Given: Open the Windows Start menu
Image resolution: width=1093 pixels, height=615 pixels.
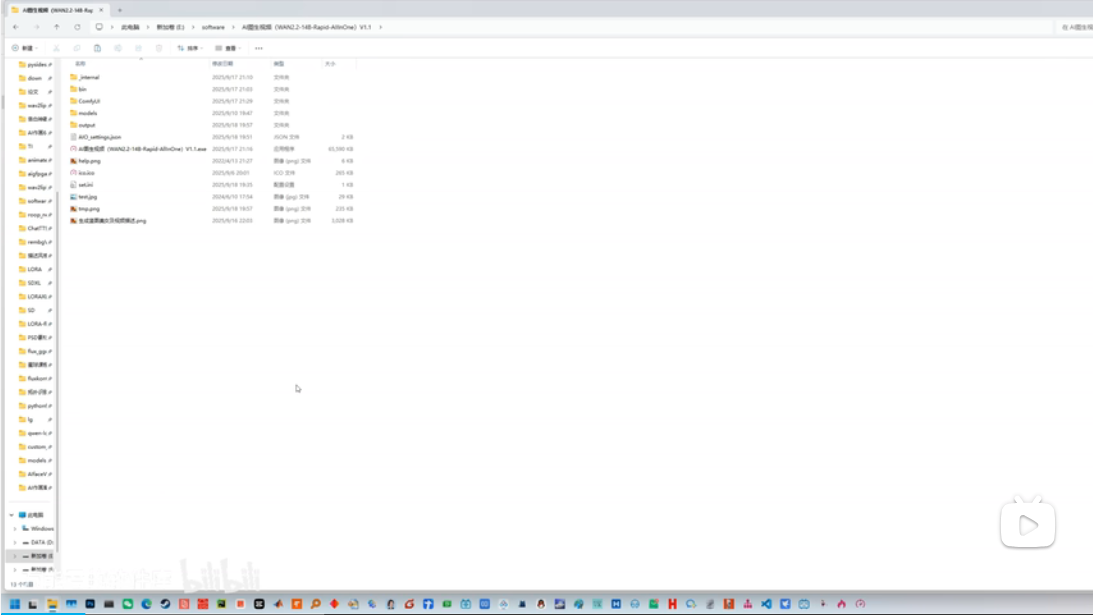Looking at the screenshot, I should 15,604.
